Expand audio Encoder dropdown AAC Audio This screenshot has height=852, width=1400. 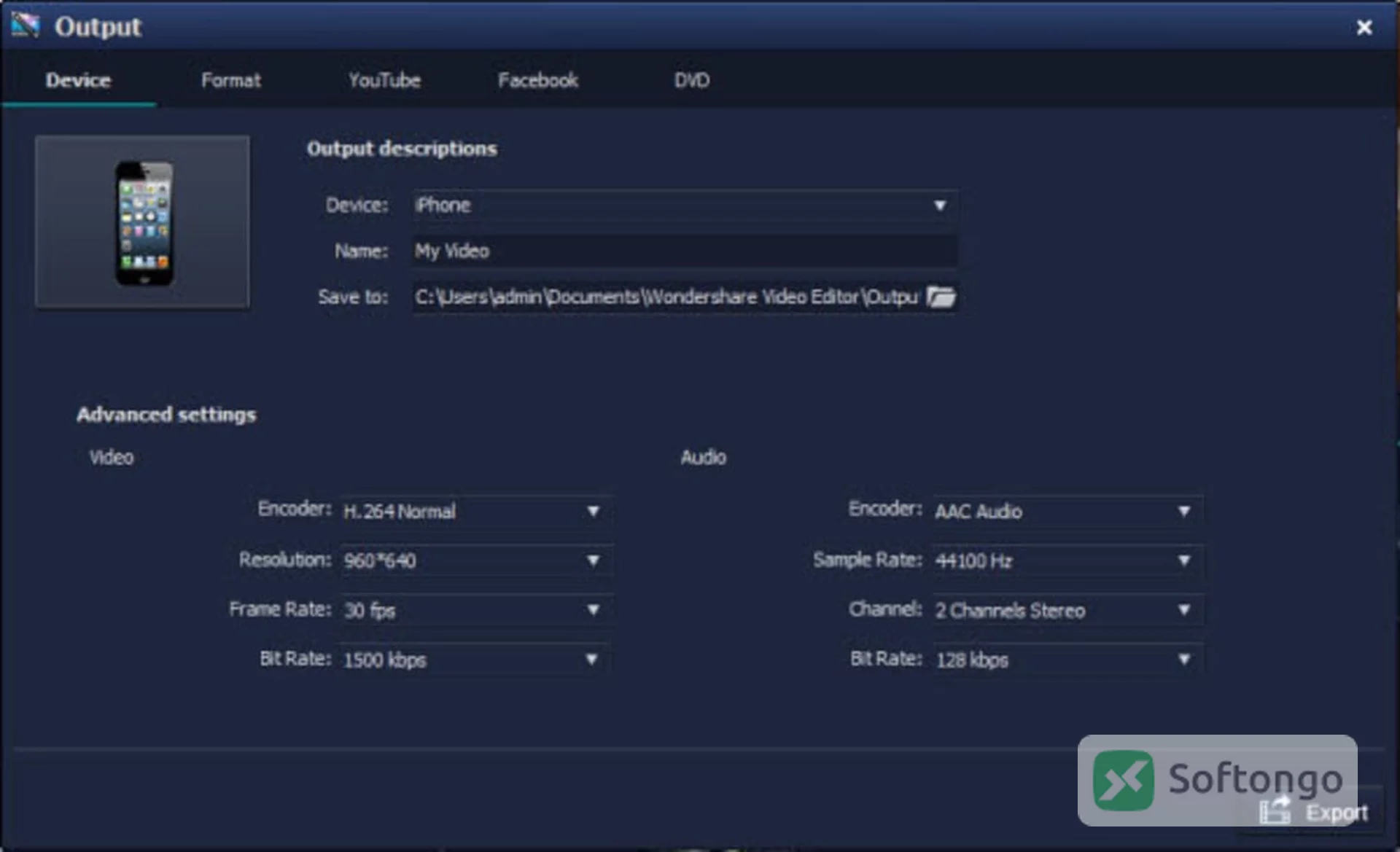click(x=1067, y=512)
